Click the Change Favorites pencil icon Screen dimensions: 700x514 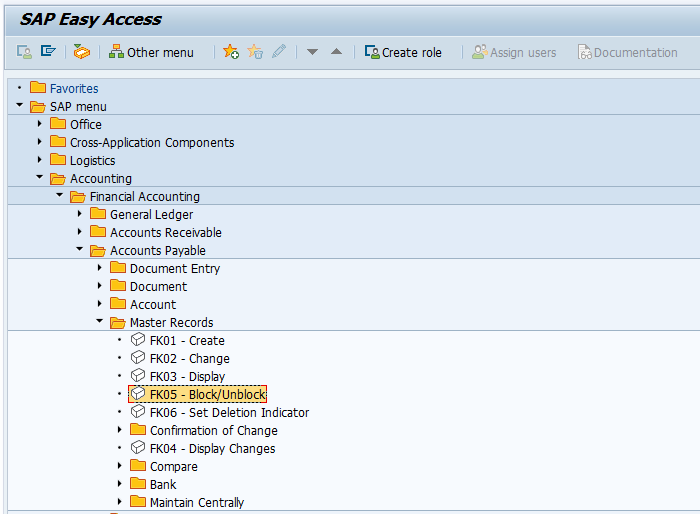point(279,51)
